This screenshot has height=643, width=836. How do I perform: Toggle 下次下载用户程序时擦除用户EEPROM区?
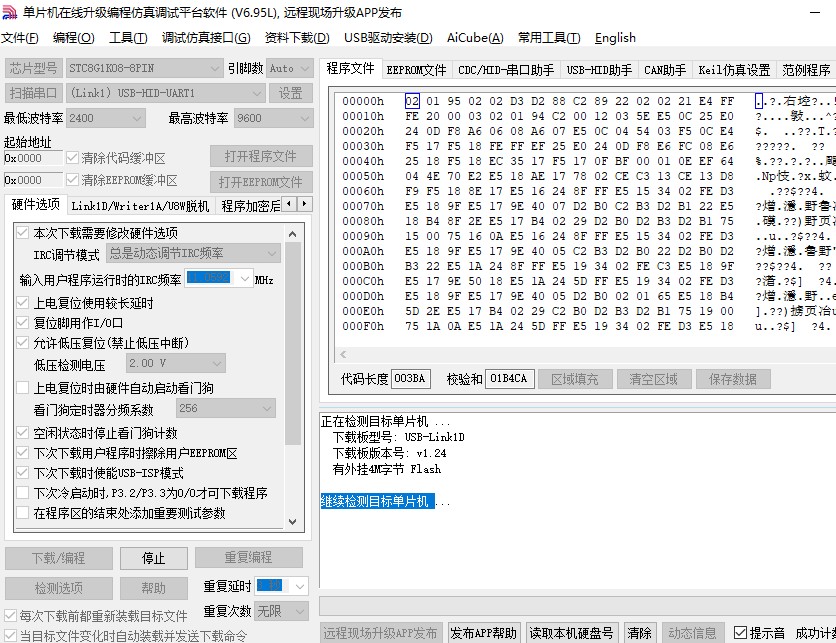(x=22, y=453)
